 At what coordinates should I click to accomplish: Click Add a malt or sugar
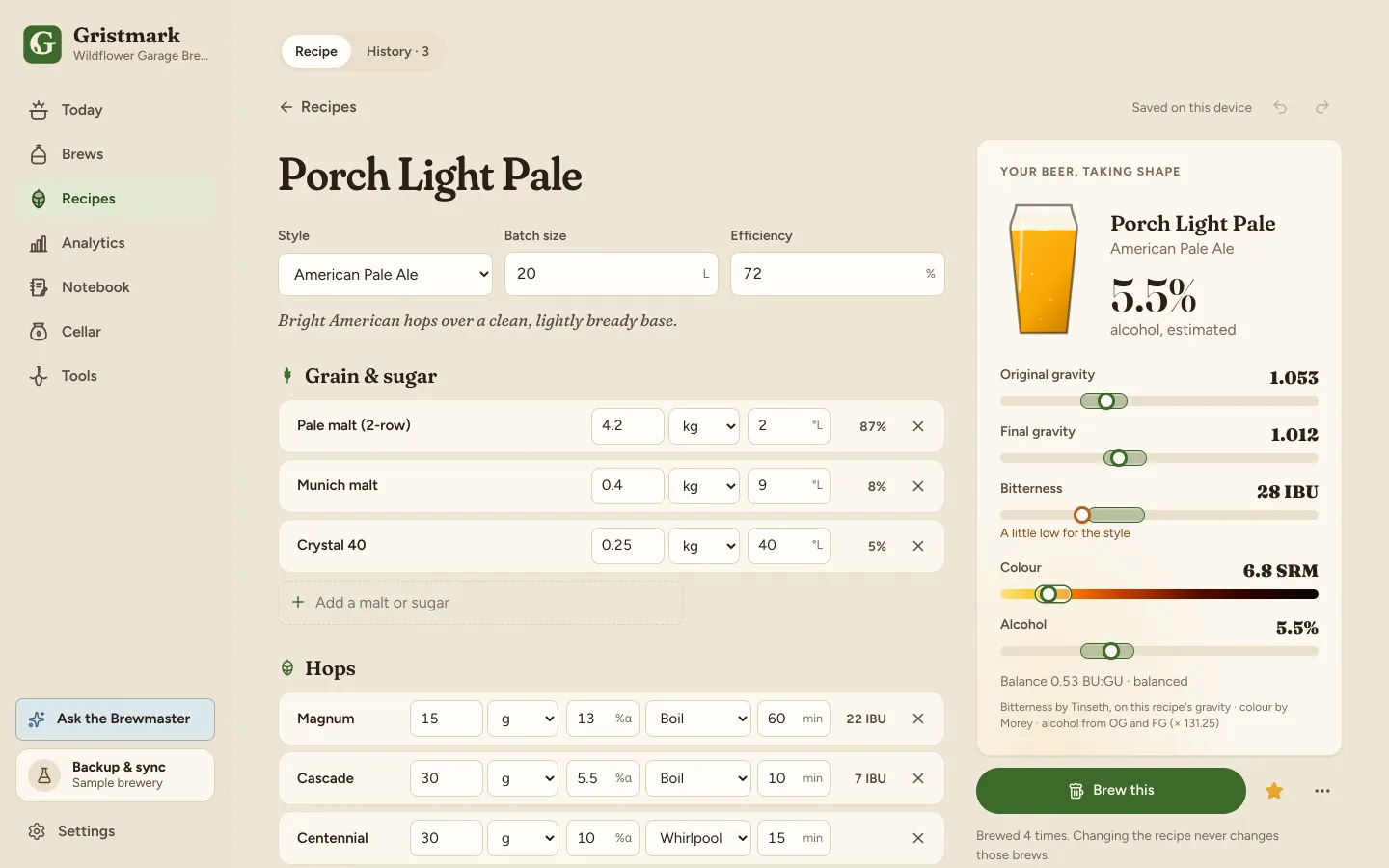(480, 603)
